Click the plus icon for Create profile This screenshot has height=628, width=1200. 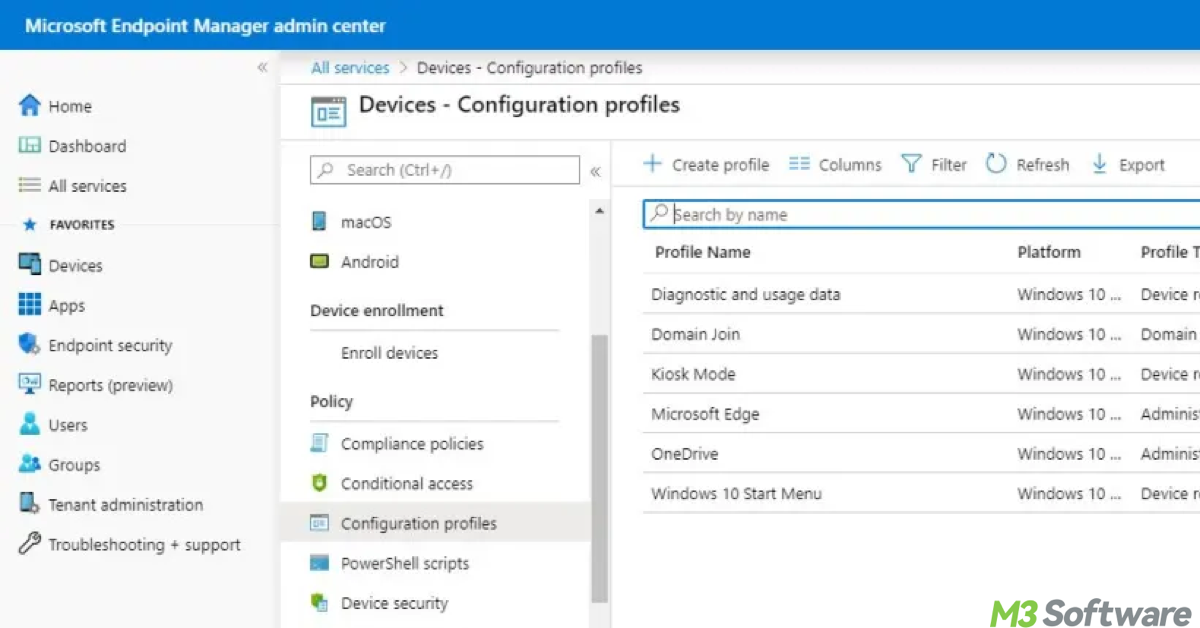[x=652, y=163]
